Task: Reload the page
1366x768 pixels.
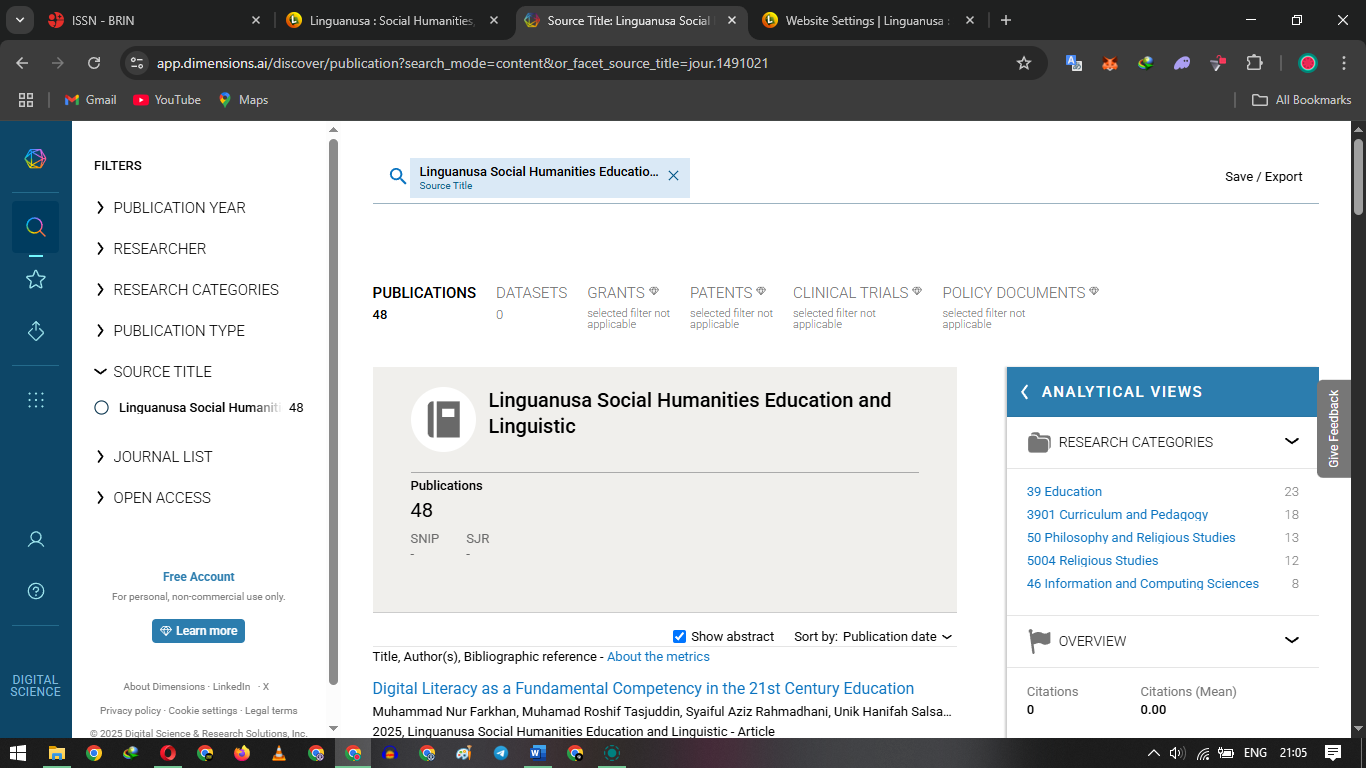Action: click(x=94, y=63)
